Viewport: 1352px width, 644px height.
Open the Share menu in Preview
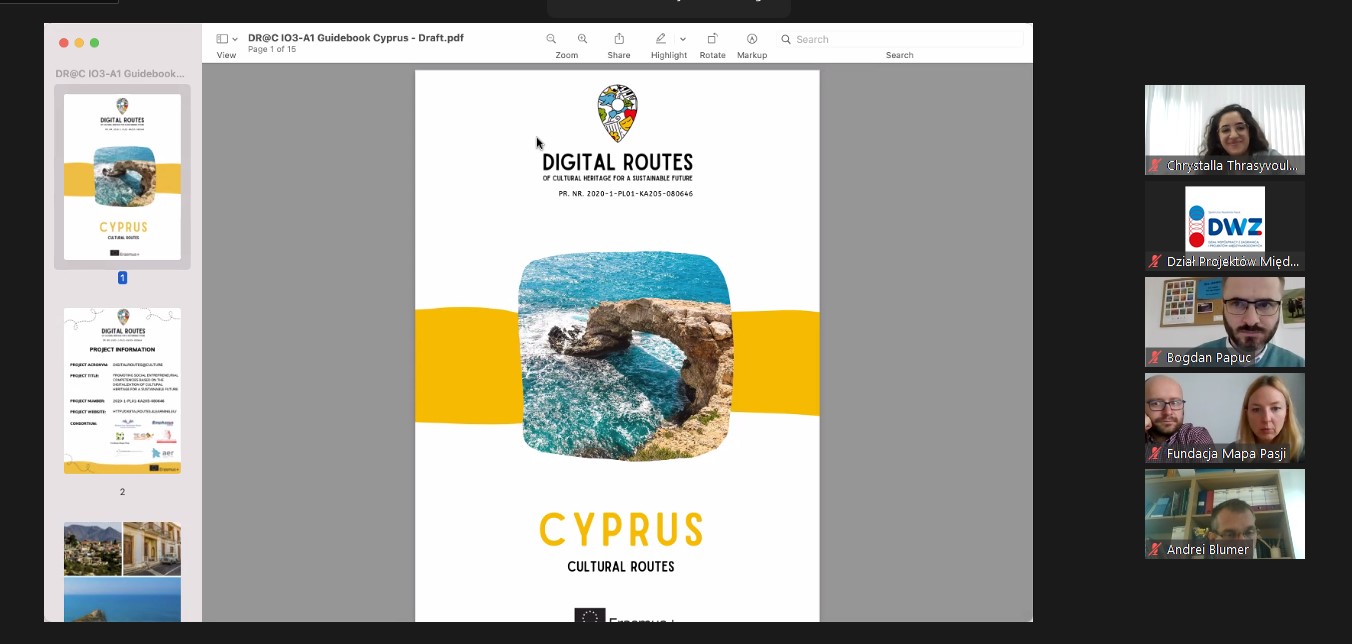(619, 39)
